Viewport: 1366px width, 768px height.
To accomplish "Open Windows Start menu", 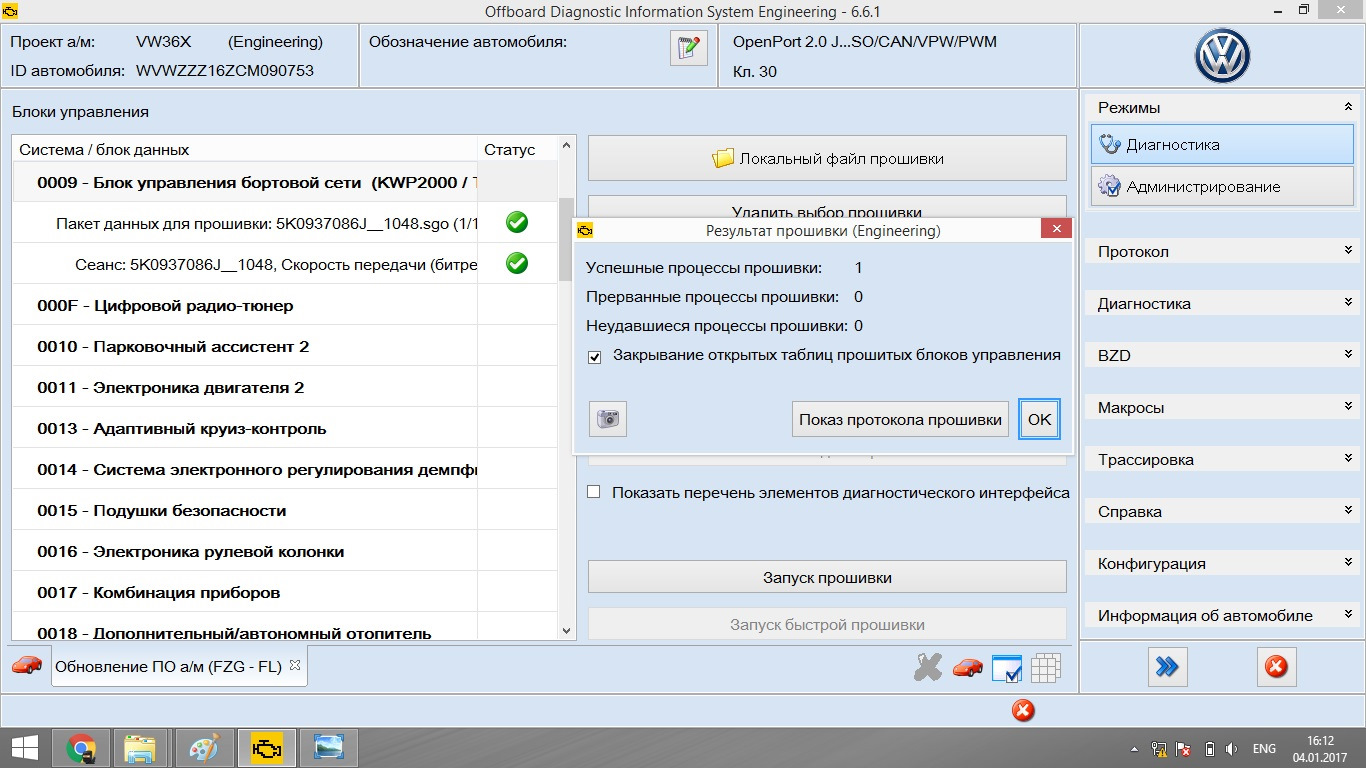I will coord(24,747).
